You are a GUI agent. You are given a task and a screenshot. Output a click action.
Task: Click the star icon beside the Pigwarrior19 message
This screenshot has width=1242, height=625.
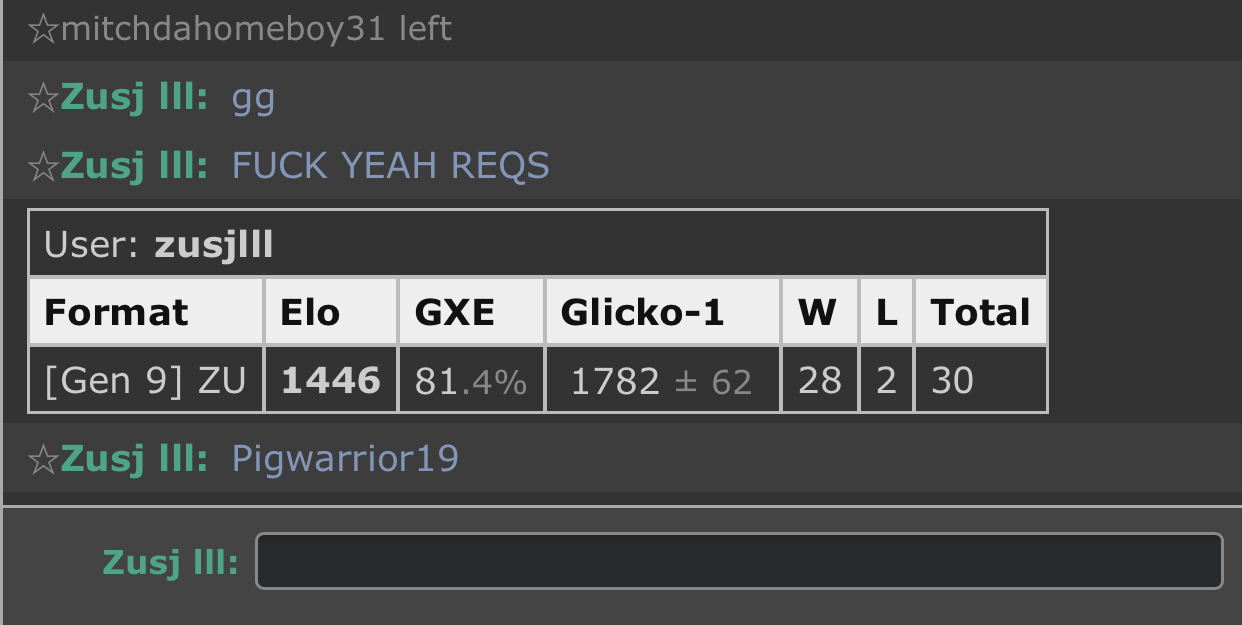tap(43, 459)
